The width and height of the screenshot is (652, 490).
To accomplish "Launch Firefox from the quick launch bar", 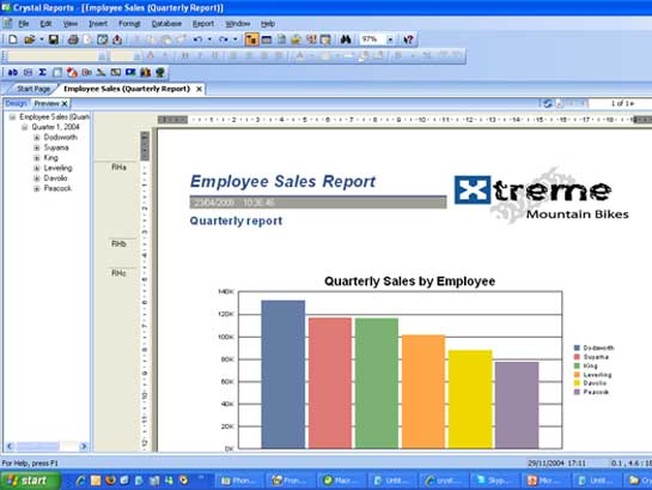I will pyautogui.click(x=110, y=480).
